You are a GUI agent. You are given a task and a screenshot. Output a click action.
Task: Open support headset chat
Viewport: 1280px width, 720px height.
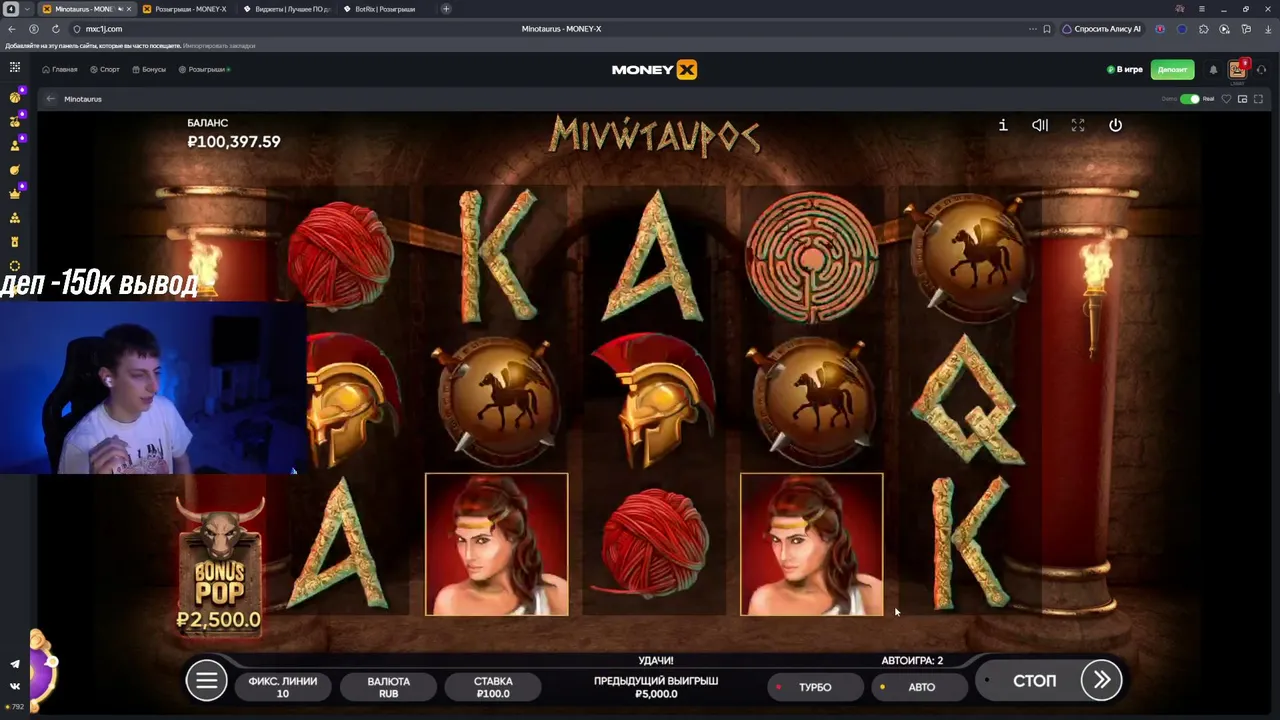(x=1261, y=70)
